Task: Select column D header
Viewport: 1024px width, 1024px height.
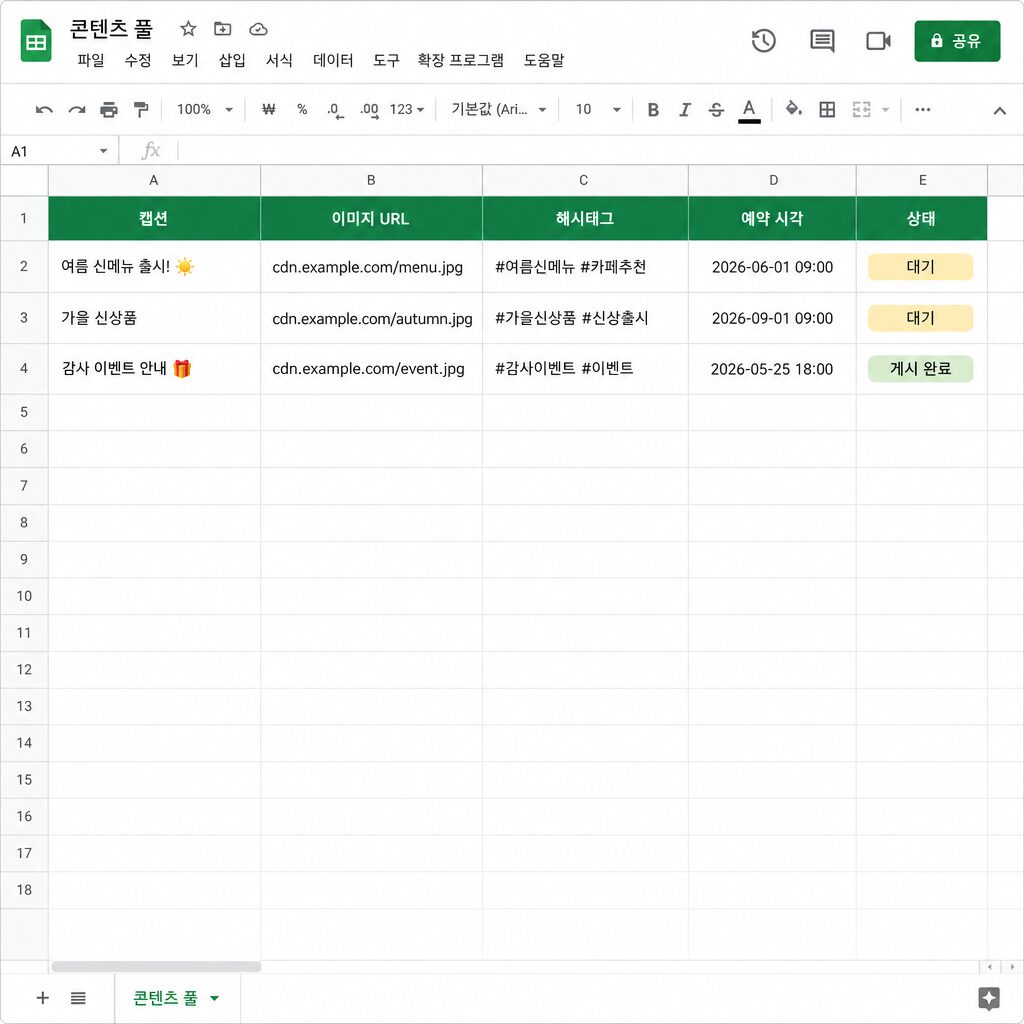Action: pos(773,180)
